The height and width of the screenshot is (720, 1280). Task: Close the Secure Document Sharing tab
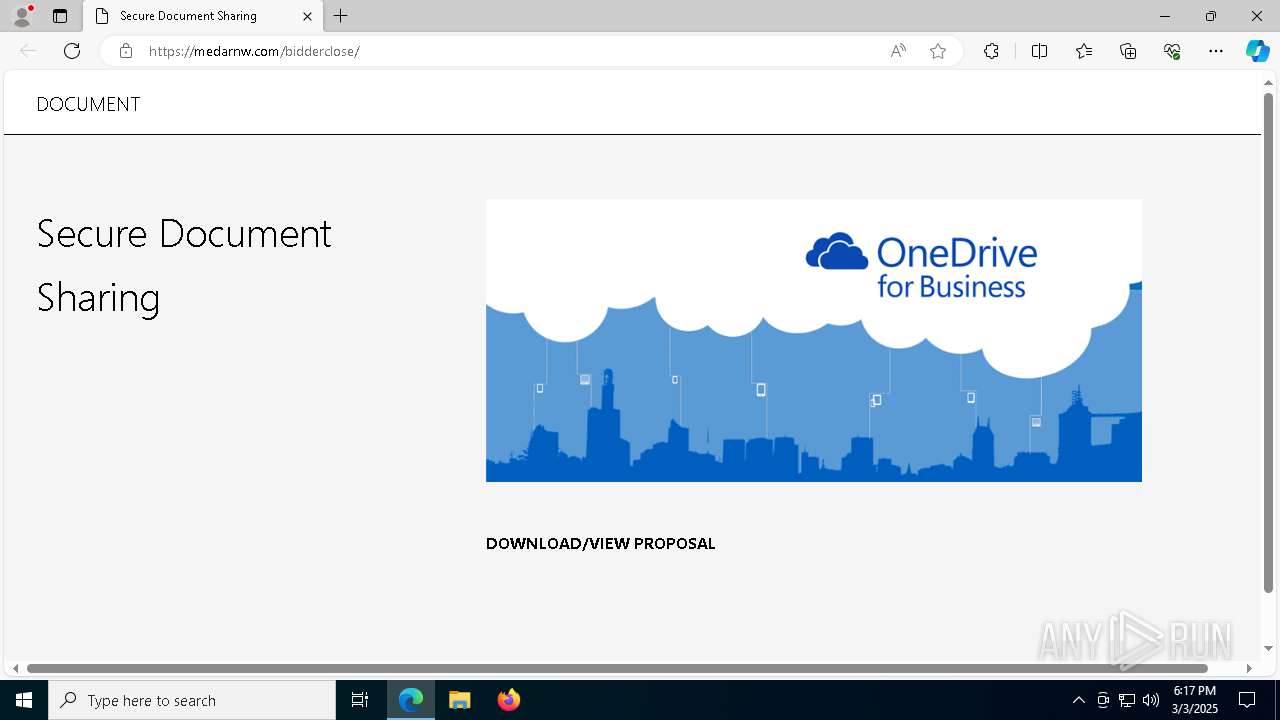pos(308,16)
